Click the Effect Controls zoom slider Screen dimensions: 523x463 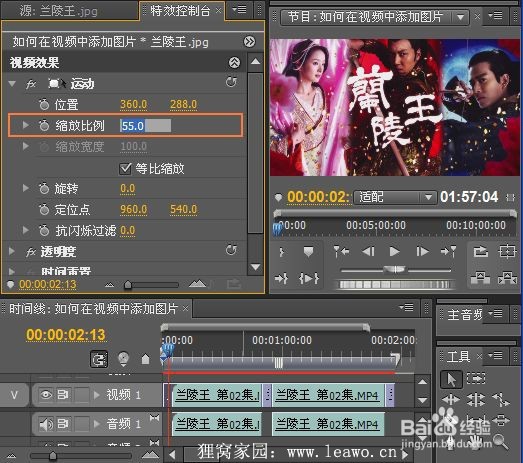[x=128, y=285]
